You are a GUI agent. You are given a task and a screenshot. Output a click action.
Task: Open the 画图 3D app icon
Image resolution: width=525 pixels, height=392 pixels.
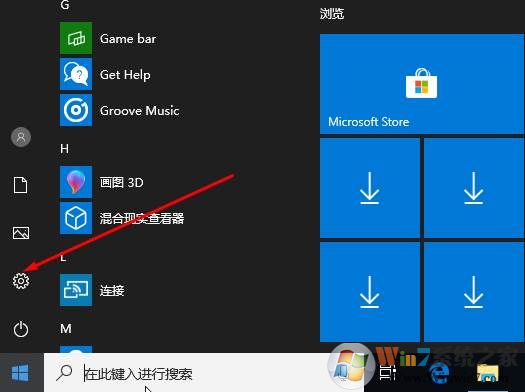click(76, 182)
